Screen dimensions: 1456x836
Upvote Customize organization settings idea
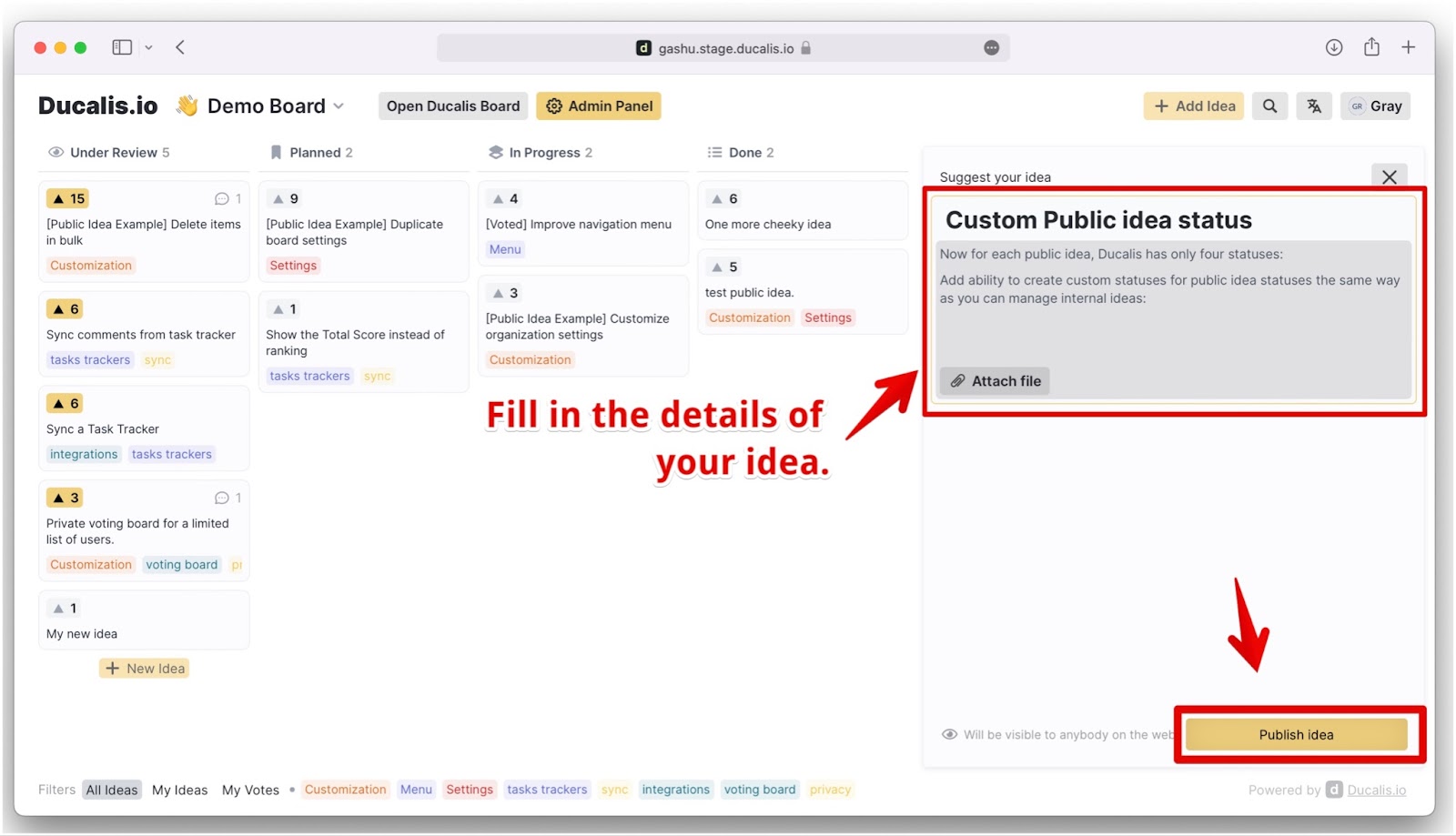pyautogui.click(x=504, y=293)
